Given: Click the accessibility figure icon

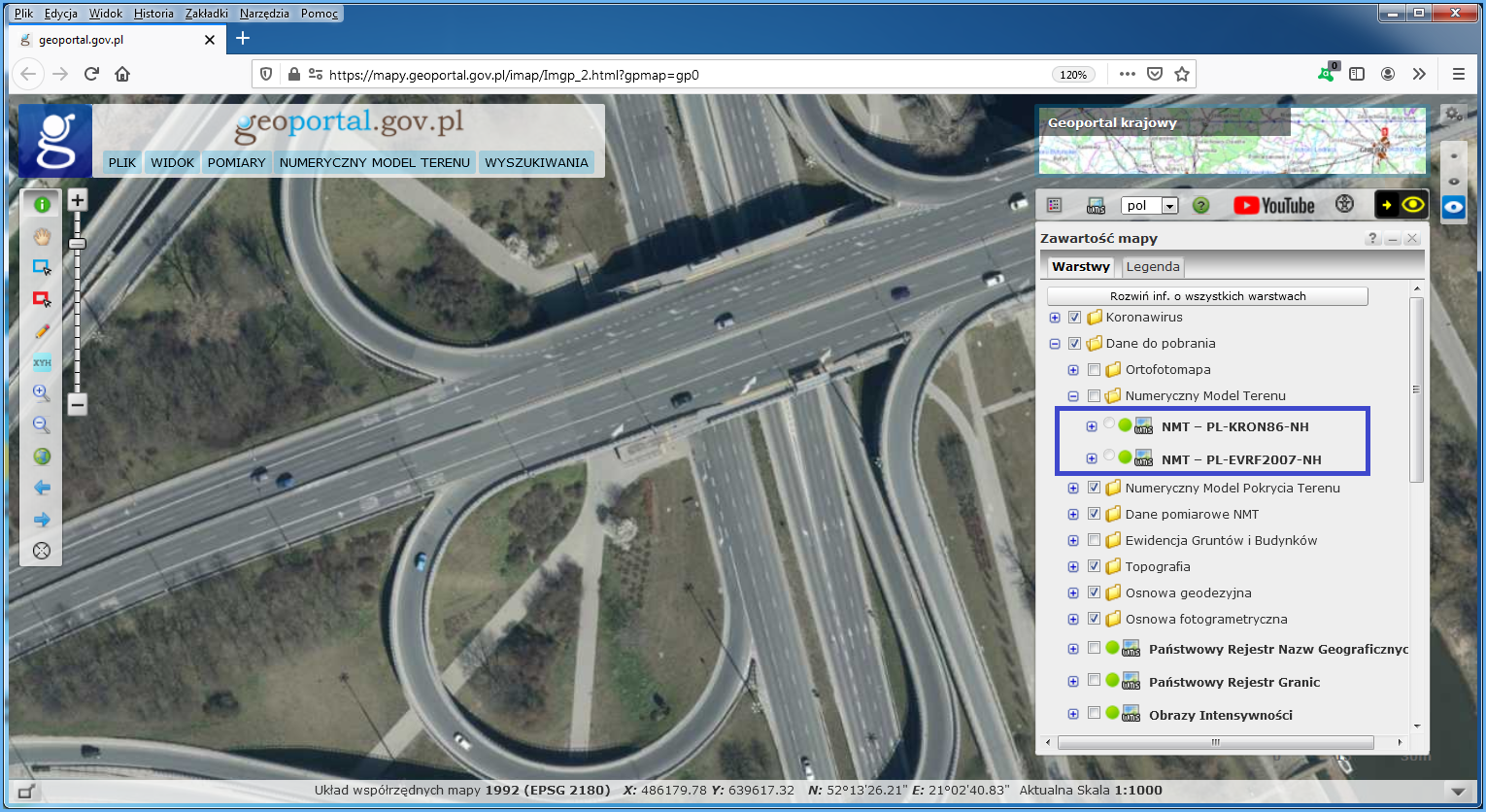Looking at the screenshot, I should pyautogui.click(x=1344, y=204).
